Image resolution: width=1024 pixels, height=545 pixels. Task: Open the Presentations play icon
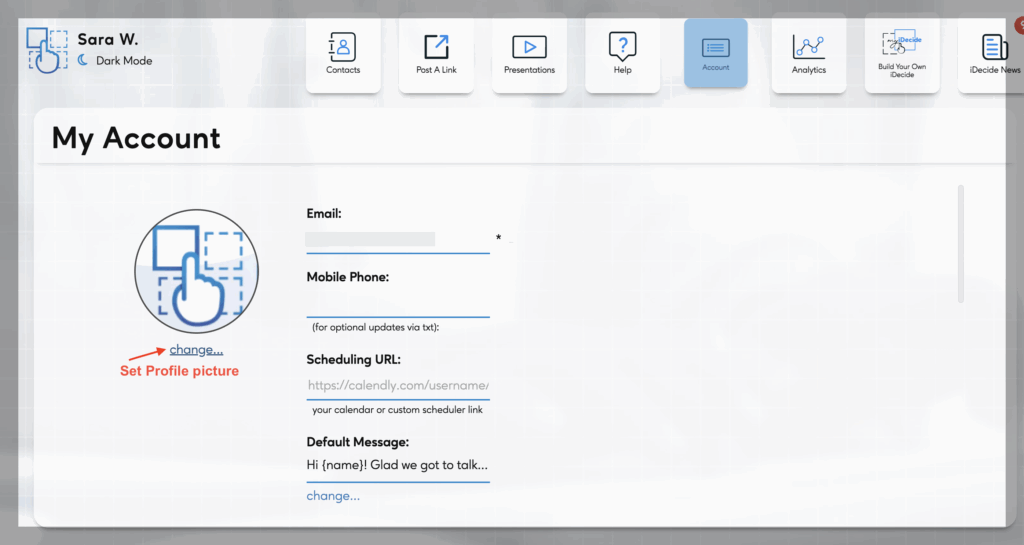[529, 55]
